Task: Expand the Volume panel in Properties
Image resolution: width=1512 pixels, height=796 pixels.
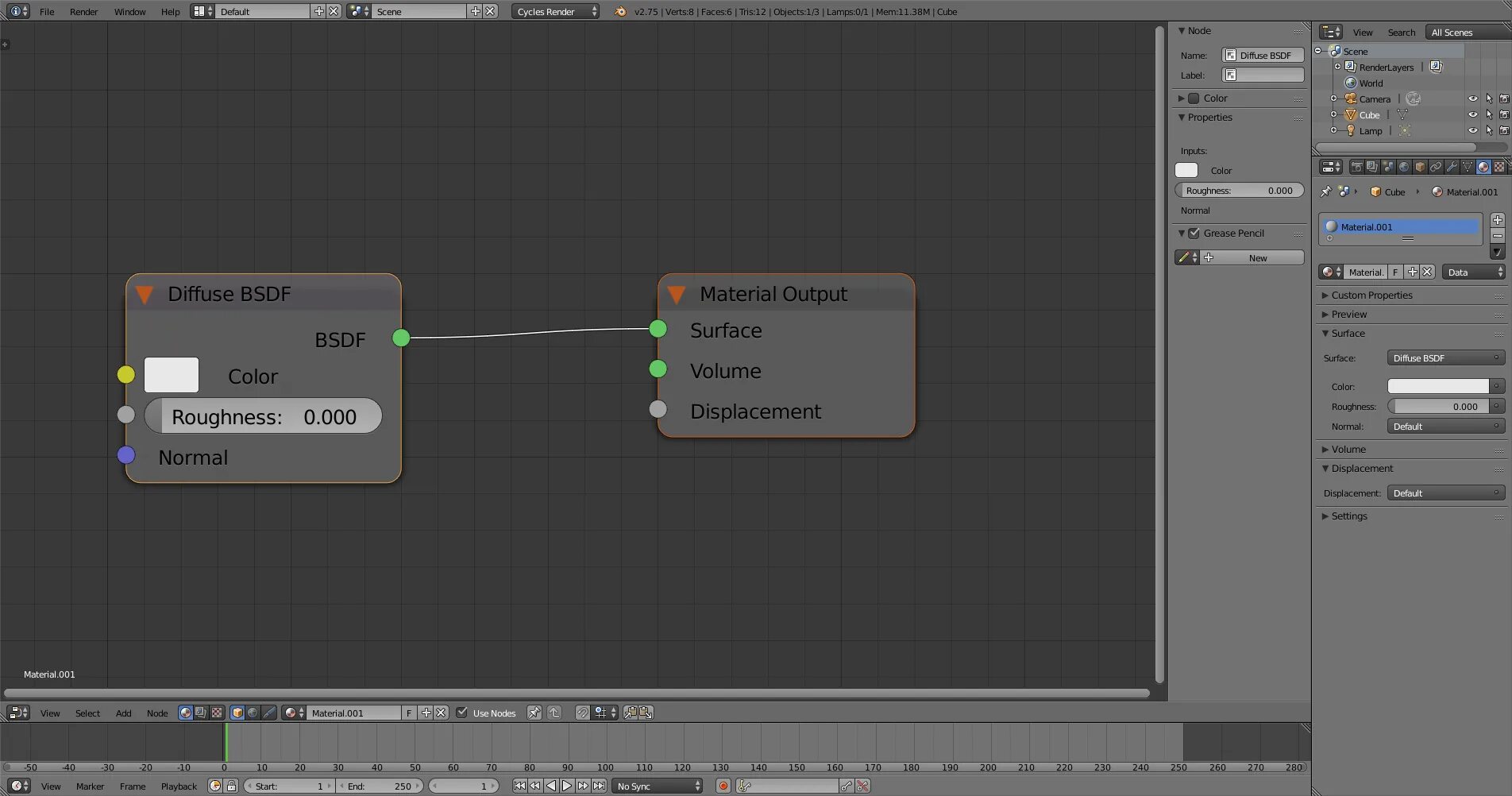Action: [x=1348, y=449]
